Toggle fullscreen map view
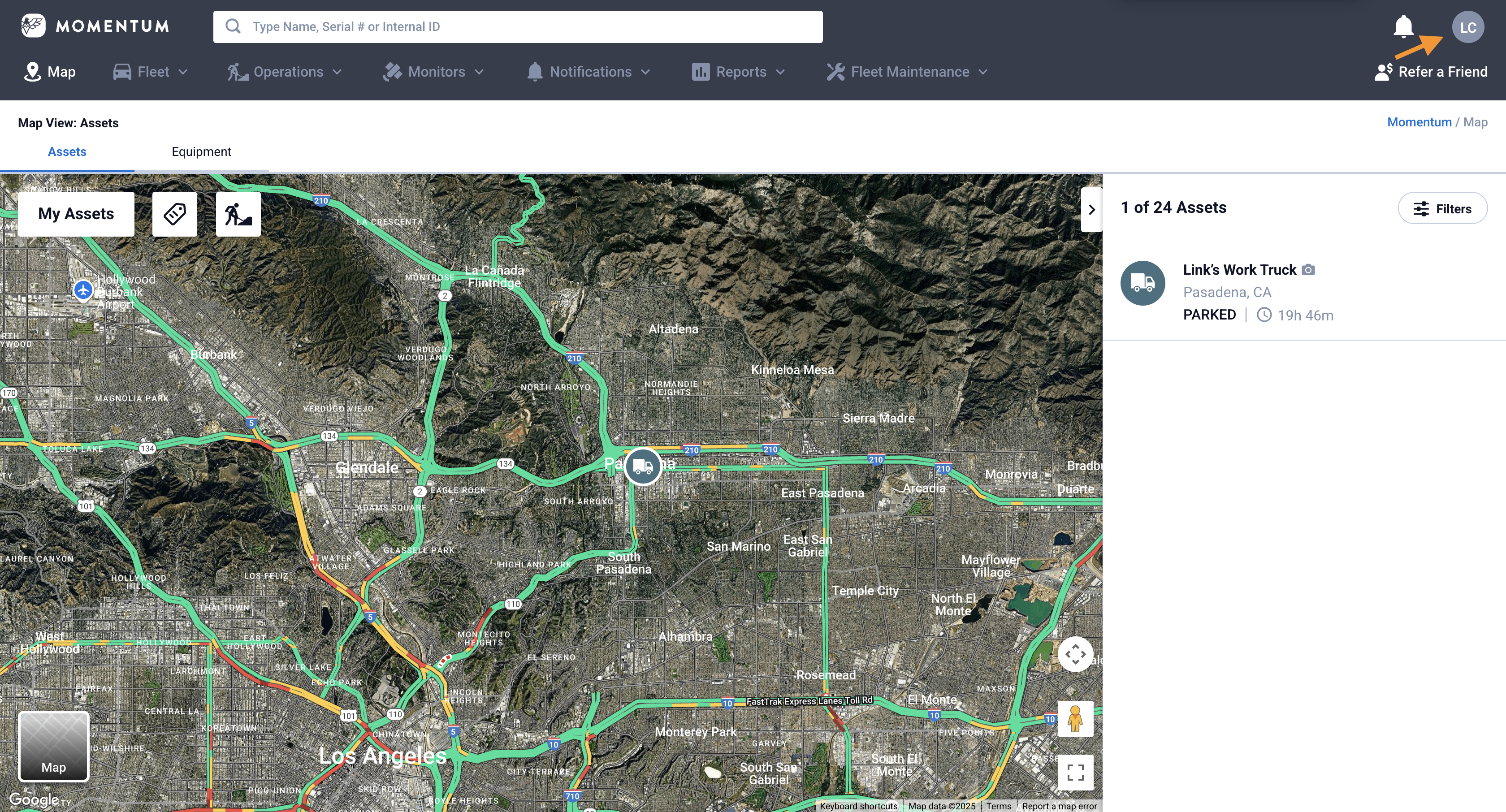 pyautogui.click(x=1074, y=772)
